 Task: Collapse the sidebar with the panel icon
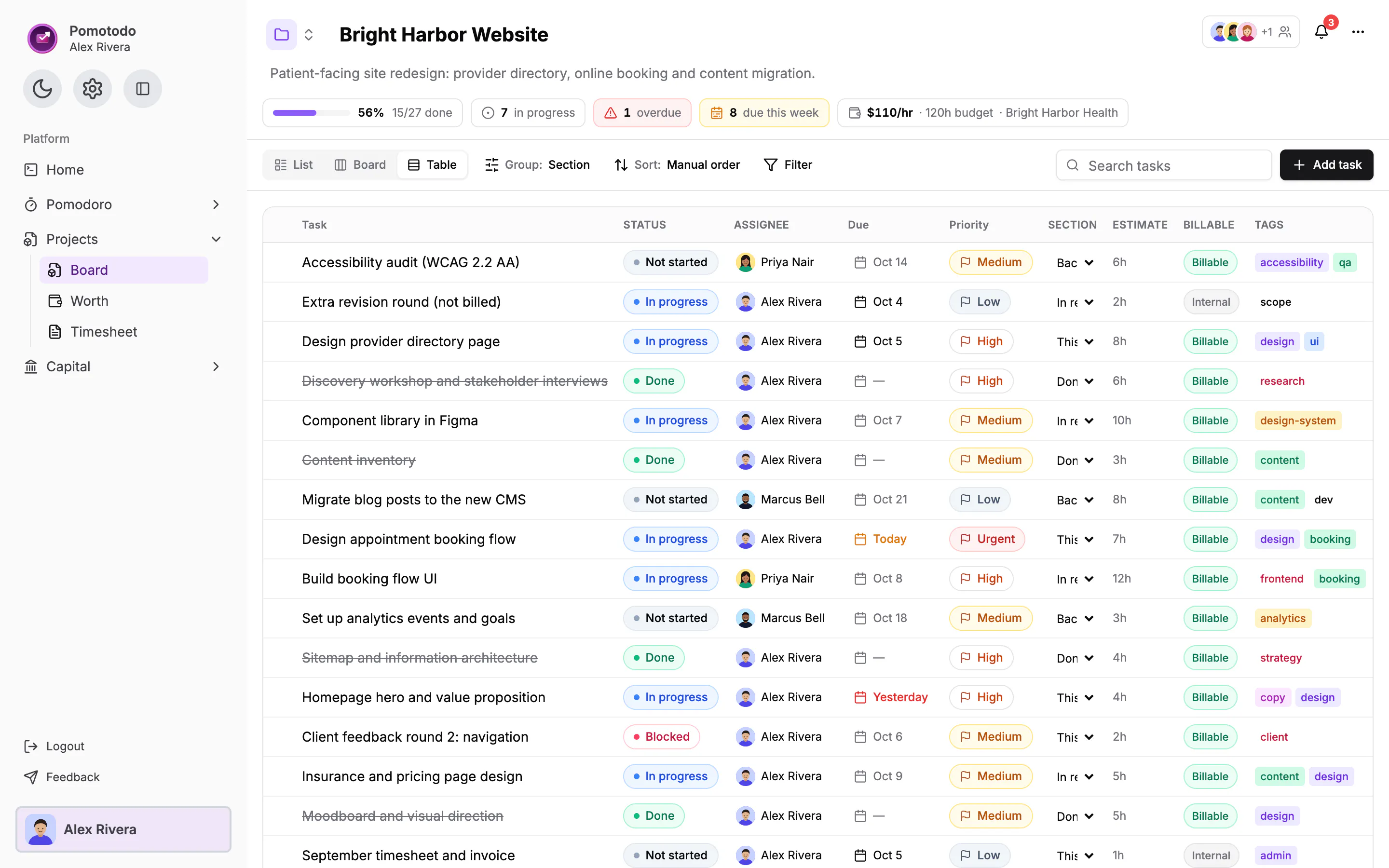[x=142, y=88]
